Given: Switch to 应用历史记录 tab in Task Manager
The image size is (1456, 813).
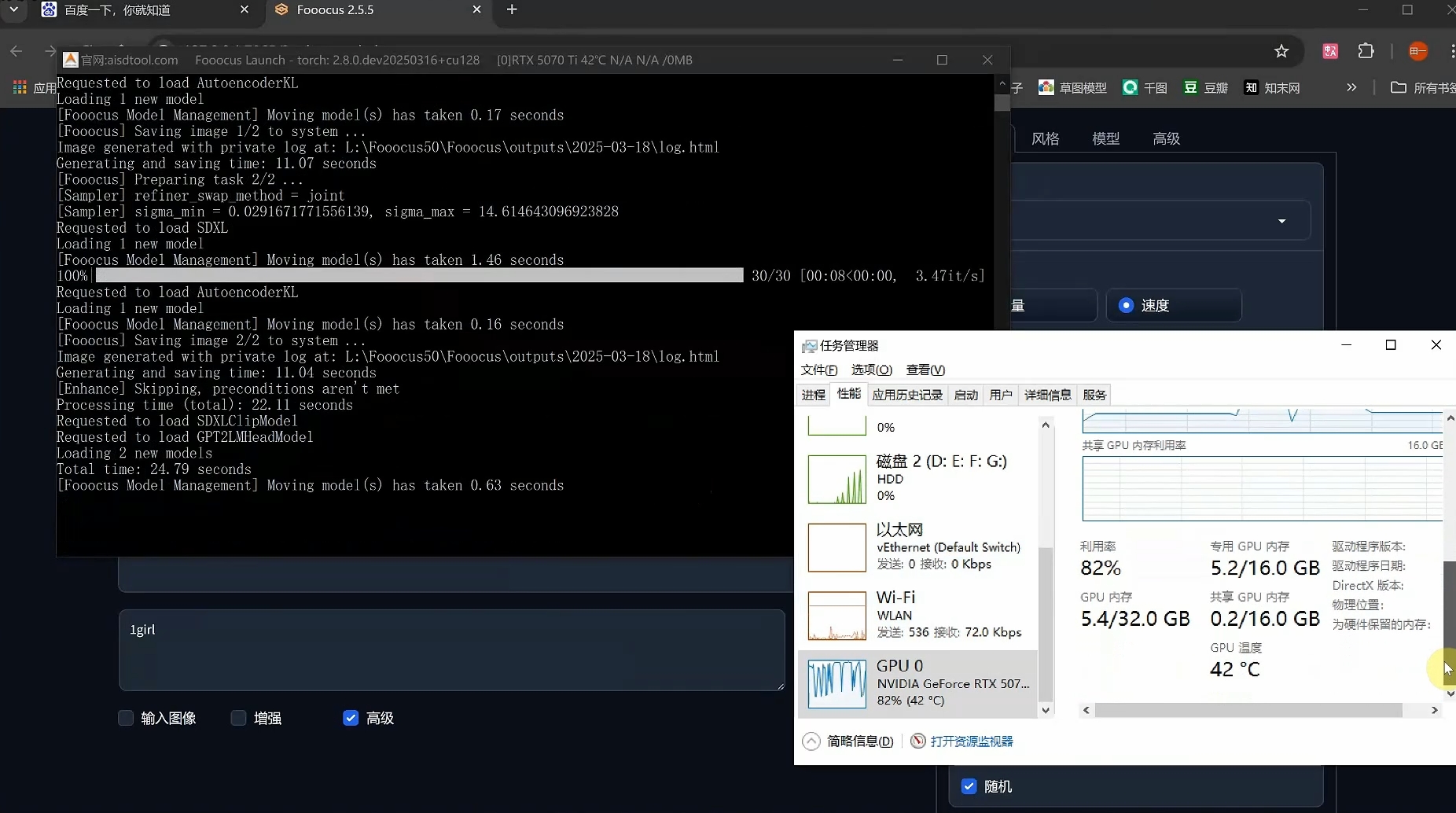Looking at the screenshot, I should point(907,395).
